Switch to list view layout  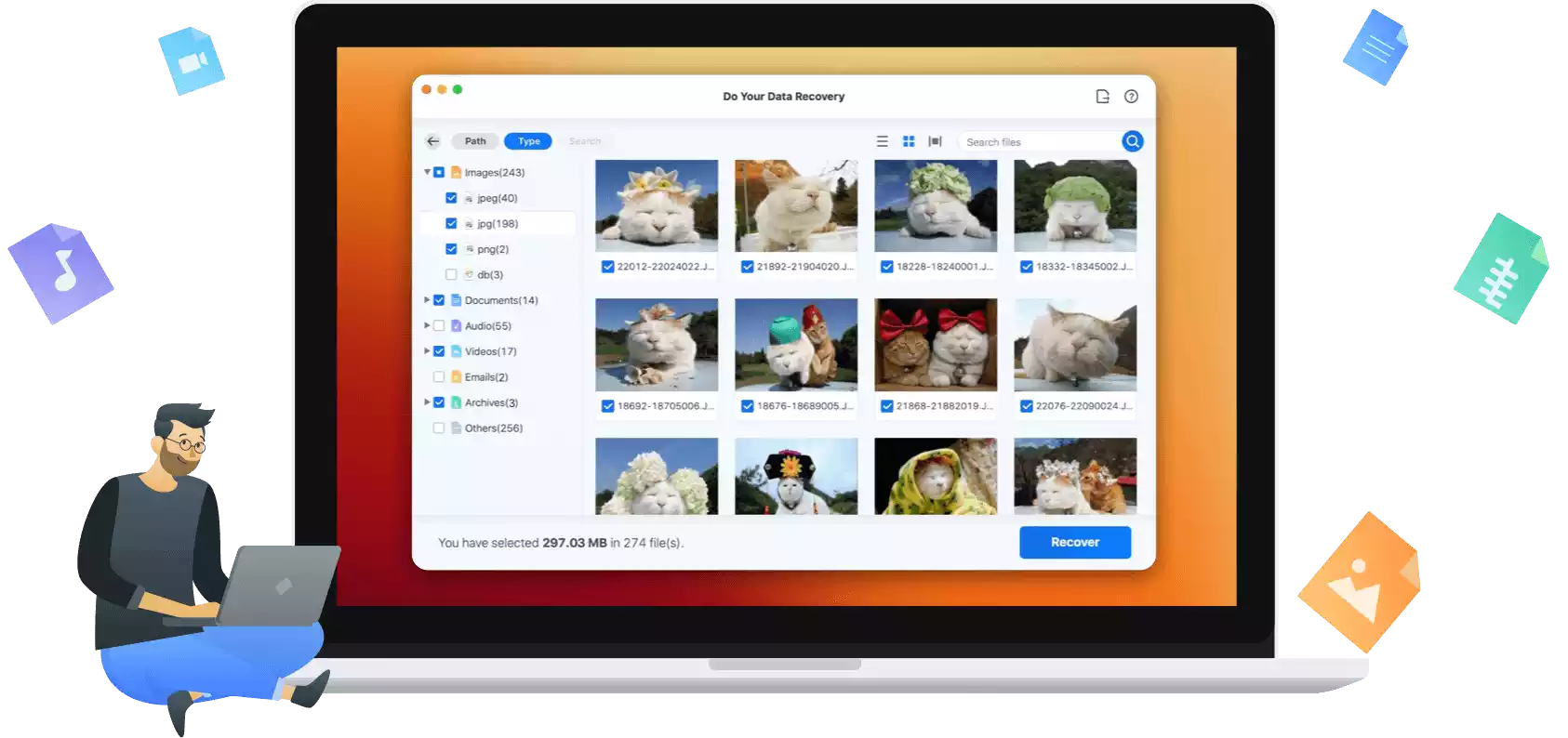pos(882,141)
